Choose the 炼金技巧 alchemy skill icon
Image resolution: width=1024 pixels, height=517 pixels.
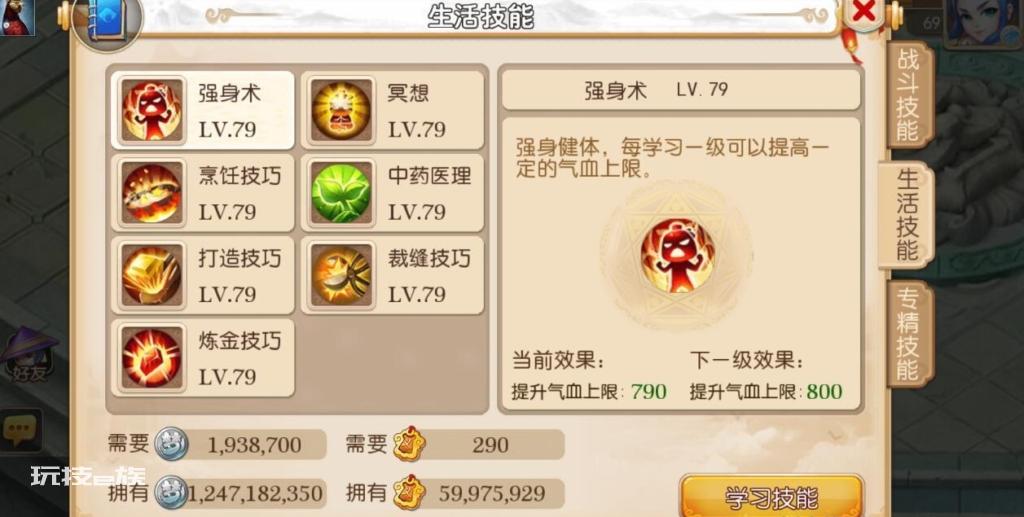[x=152, y=358]
